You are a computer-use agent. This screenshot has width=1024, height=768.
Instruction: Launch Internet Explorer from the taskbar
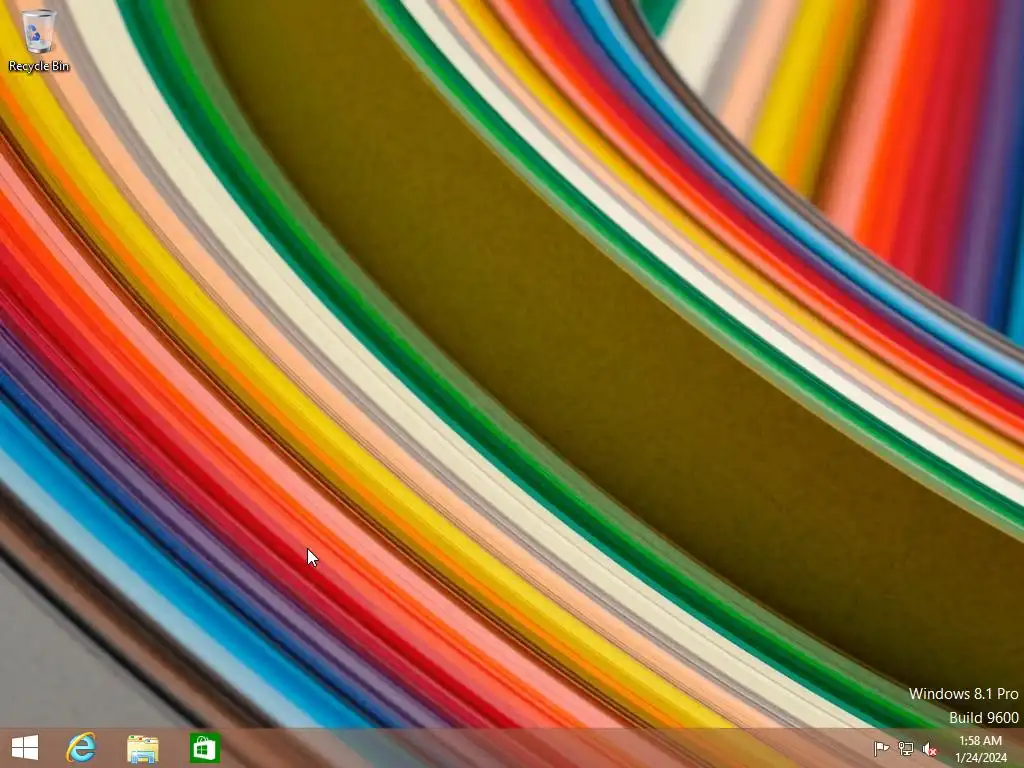click(81, 748)
